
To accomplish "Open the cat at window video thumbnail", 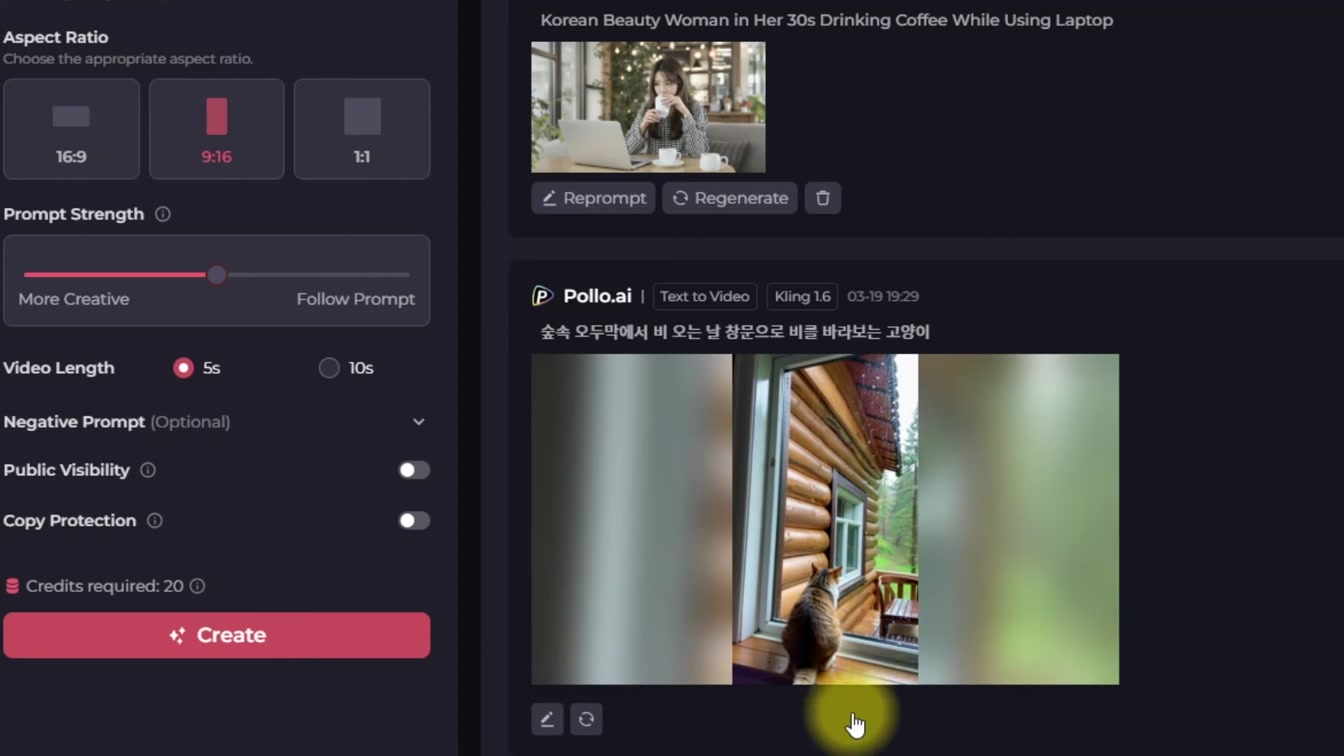I will (x=825, y=519).
